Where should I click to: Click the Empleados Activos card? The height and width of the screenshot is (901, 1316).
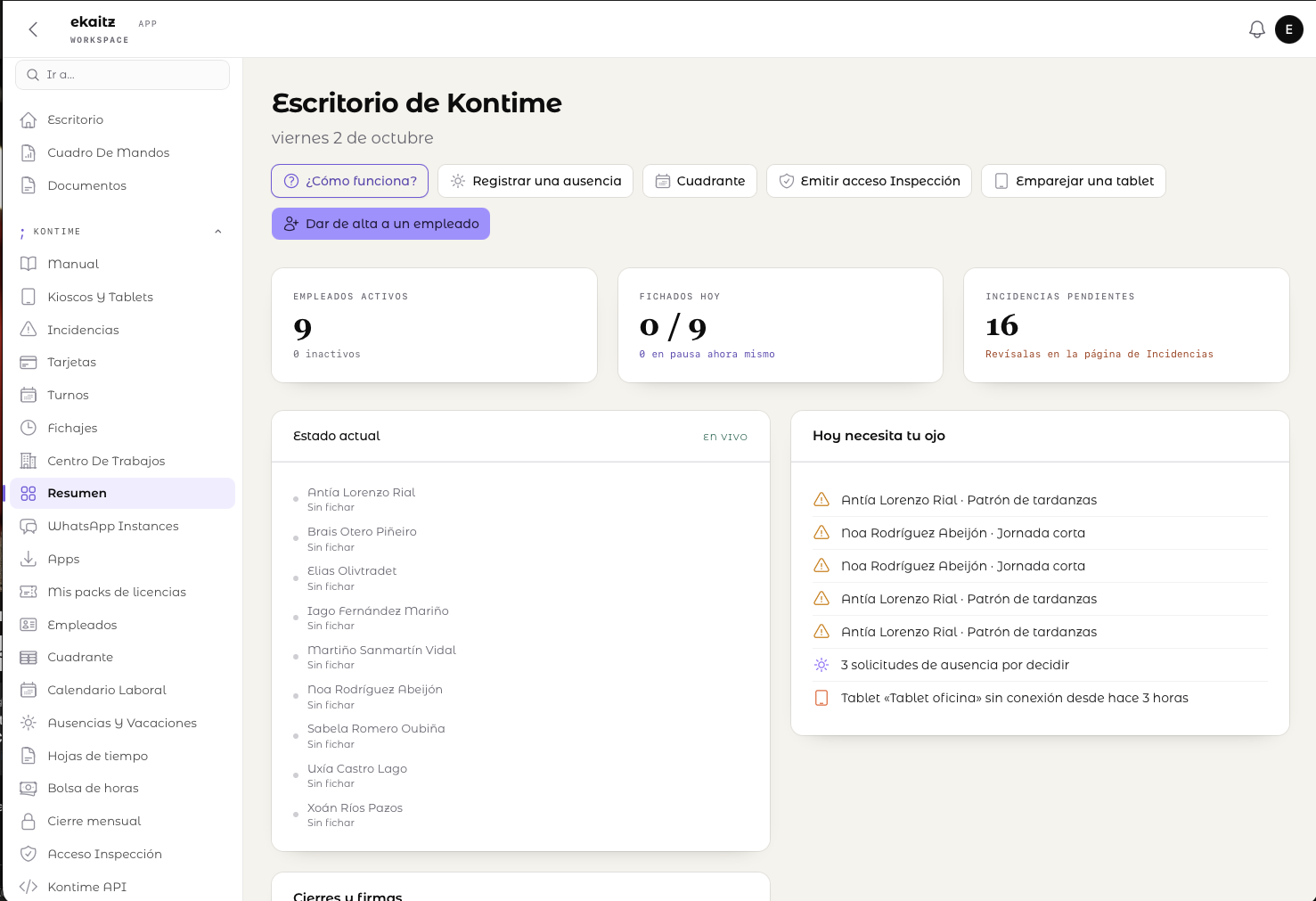click(x=434, y=325)
